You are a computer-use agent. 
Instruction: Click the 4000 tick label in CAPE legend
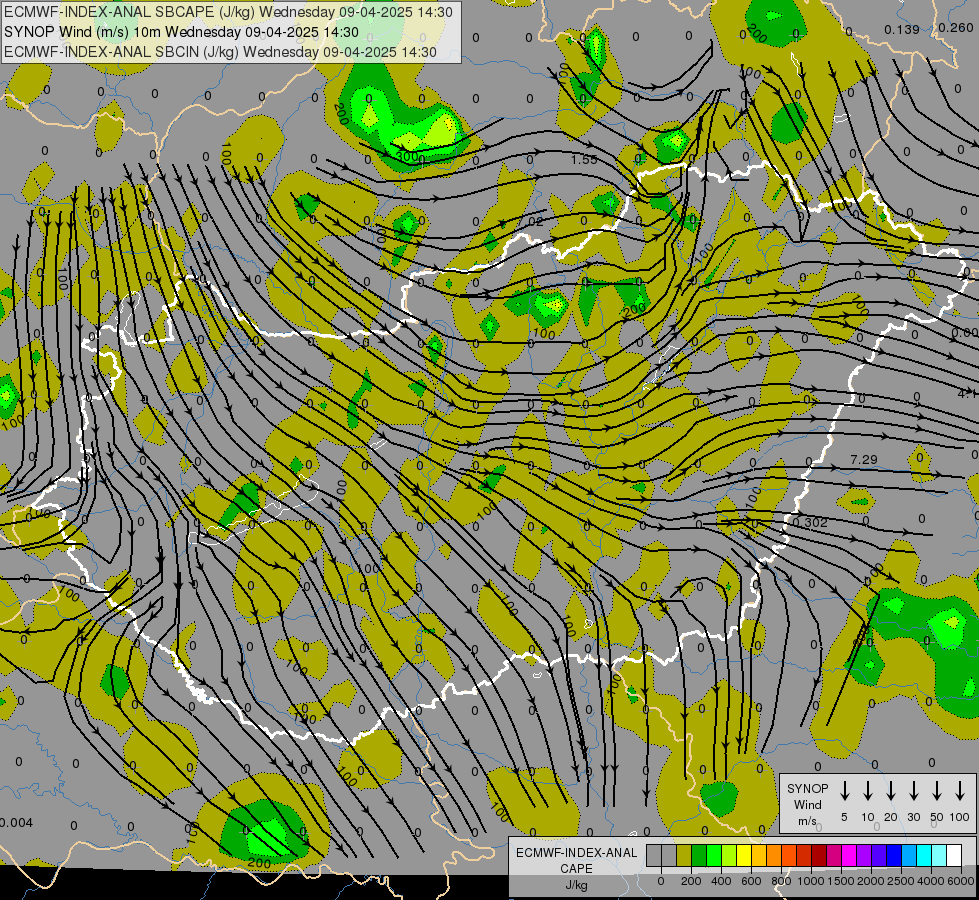pyautogui.click(x=931, y=881)
